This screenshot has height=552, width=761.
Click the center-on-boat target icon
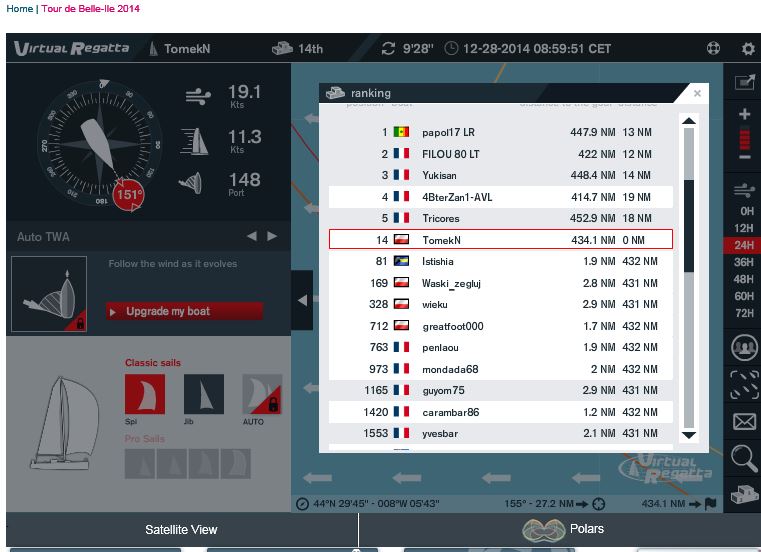pyautogui.click(x=744, y=385)
